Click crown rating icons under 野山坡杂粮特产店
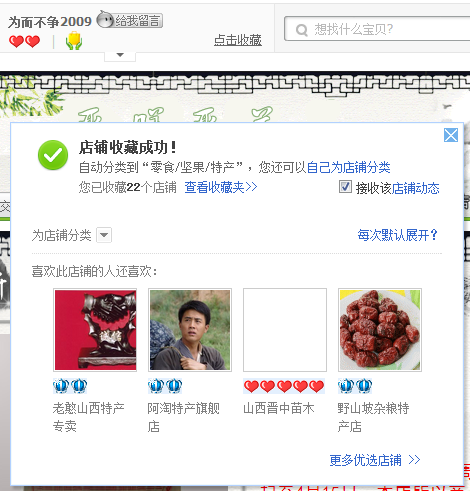Image resolution: width=470 pixels, height=491 pixels. [355, 386]
